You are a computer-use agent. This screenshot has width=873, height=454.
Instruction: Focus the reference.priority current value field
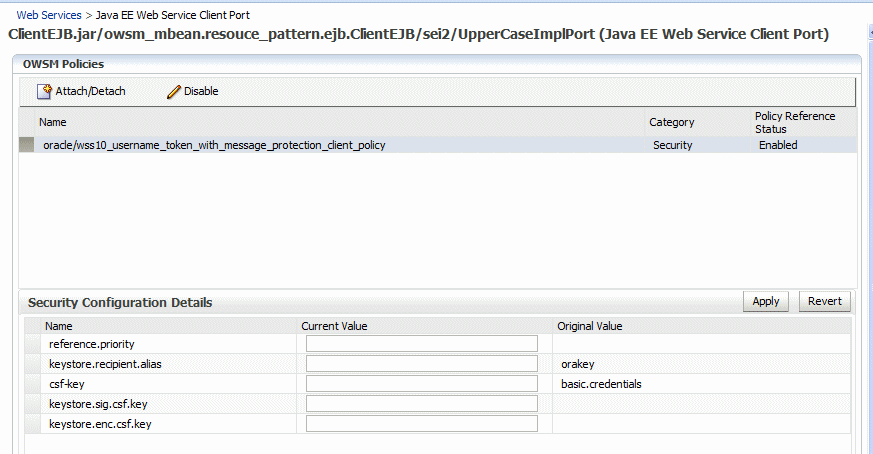[x=421, y=344]
